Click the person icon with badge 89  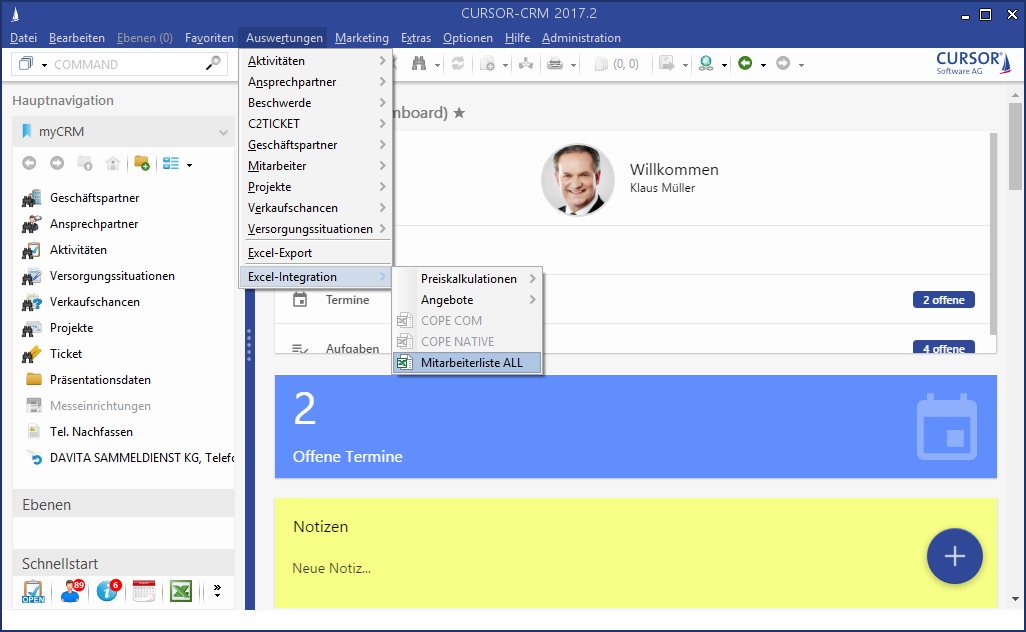71,591
